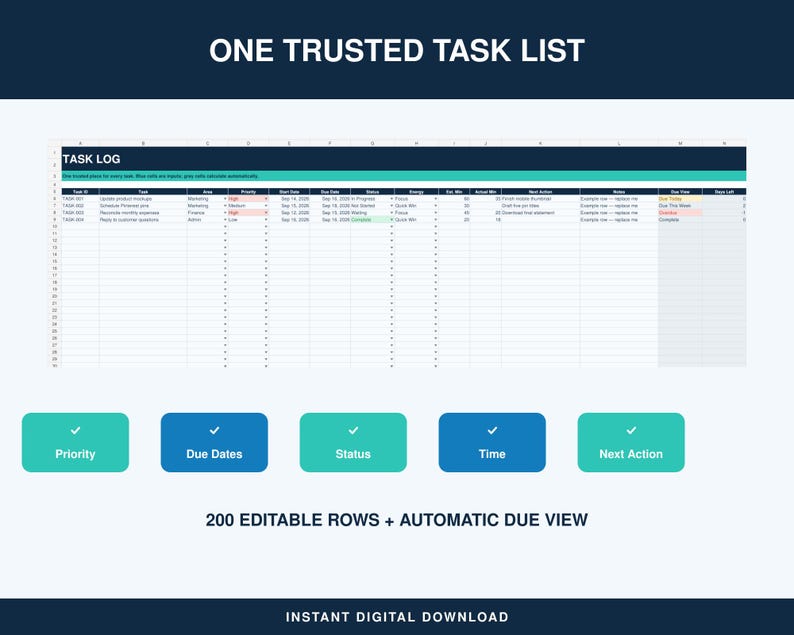Click the teal instruction banner text
This screenshot has height=635, width=794.
pyautogui.click(x=161, y=176)
